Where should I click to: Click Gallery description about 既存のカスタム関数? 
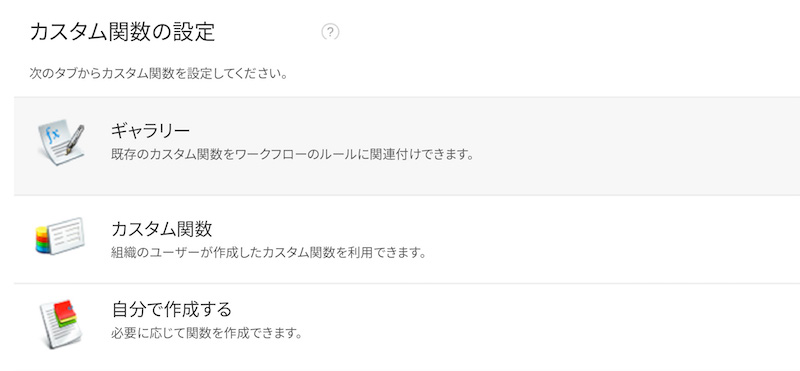292,154
